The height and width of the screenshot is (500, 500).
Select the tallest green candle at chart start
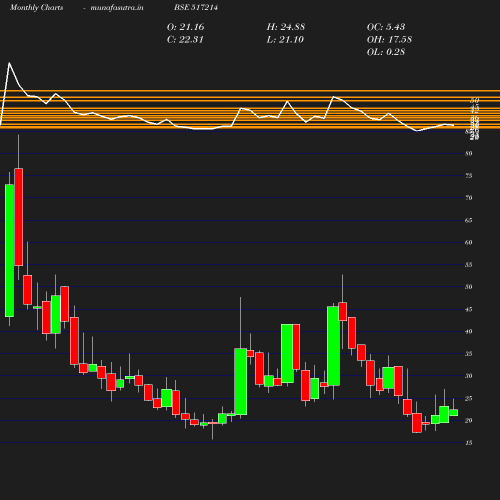point(9,250)
